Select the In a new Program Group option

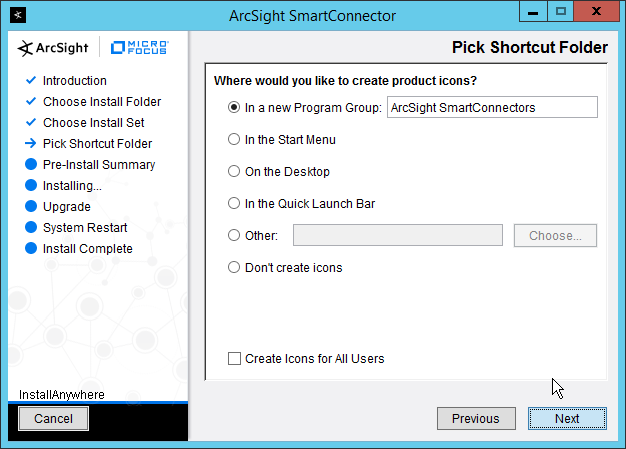(235, 108)
